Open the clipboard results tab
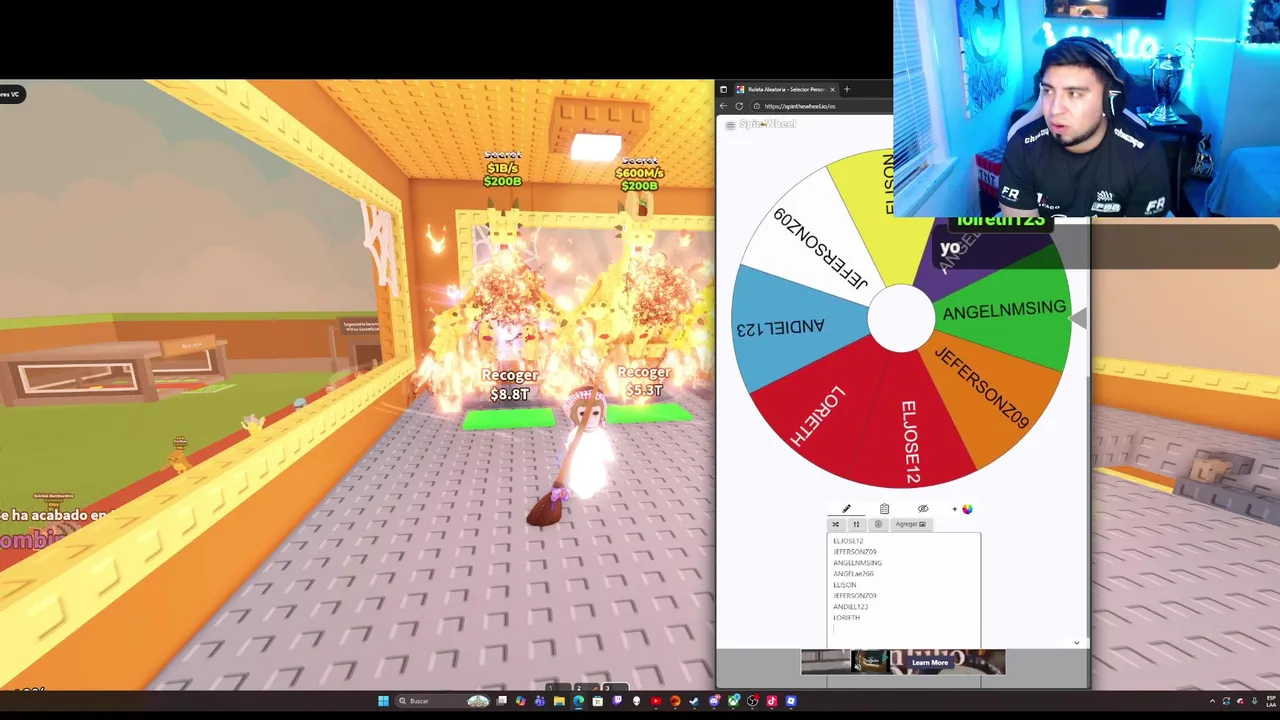1280x720 pixels. click(x=884, y=509)
